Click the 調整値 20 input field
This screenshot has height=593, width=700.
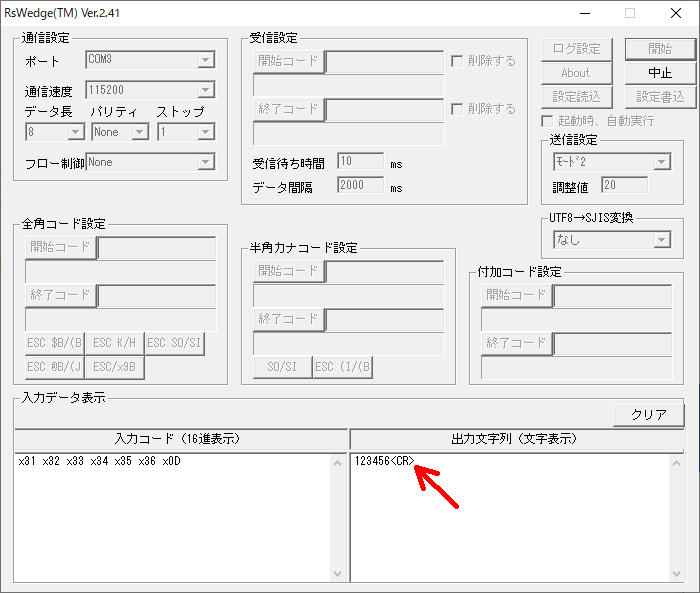624,185
